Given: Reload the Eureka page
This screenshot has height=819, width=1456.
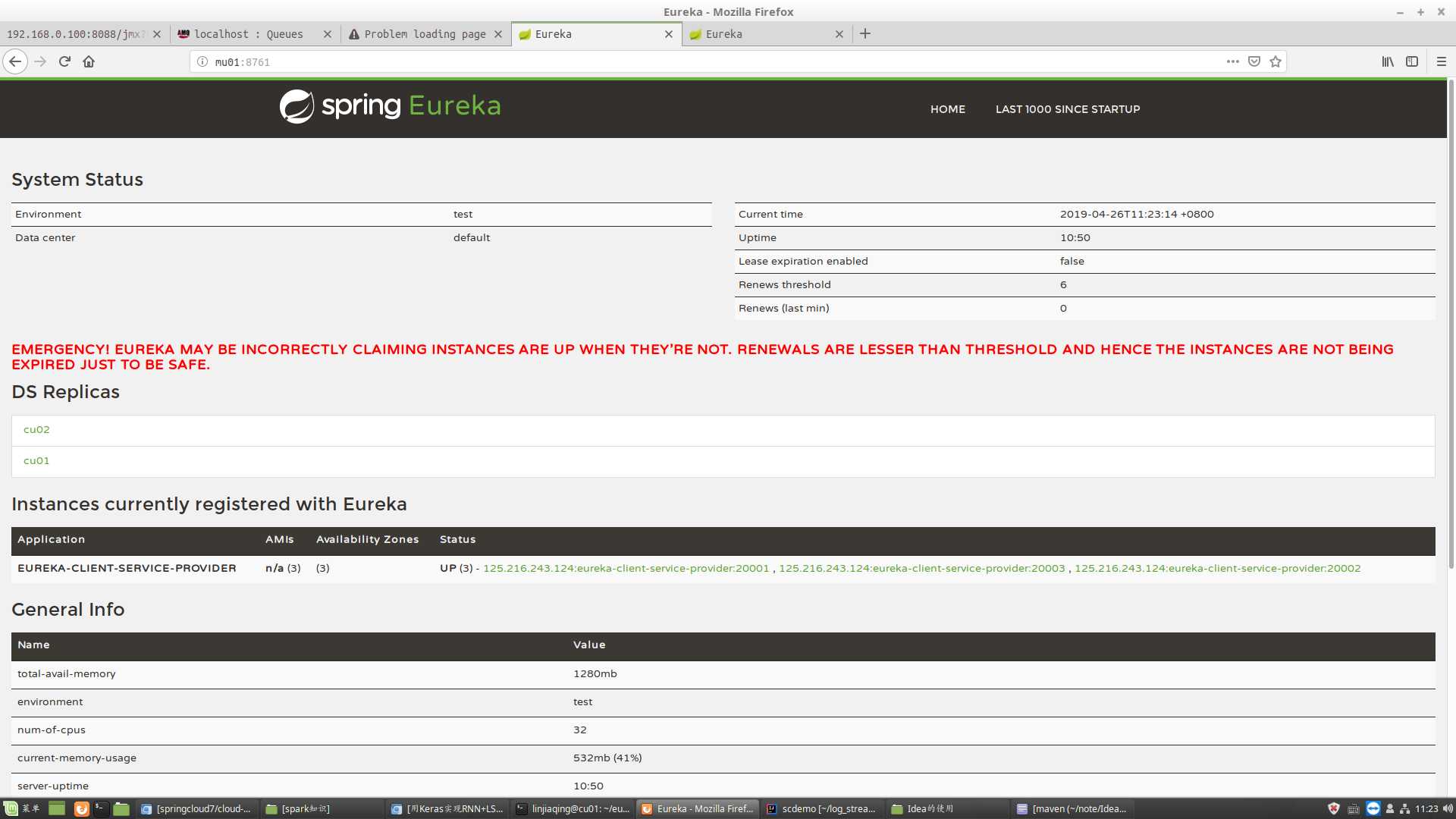Looking at the screenshot, I should (64, 61).
